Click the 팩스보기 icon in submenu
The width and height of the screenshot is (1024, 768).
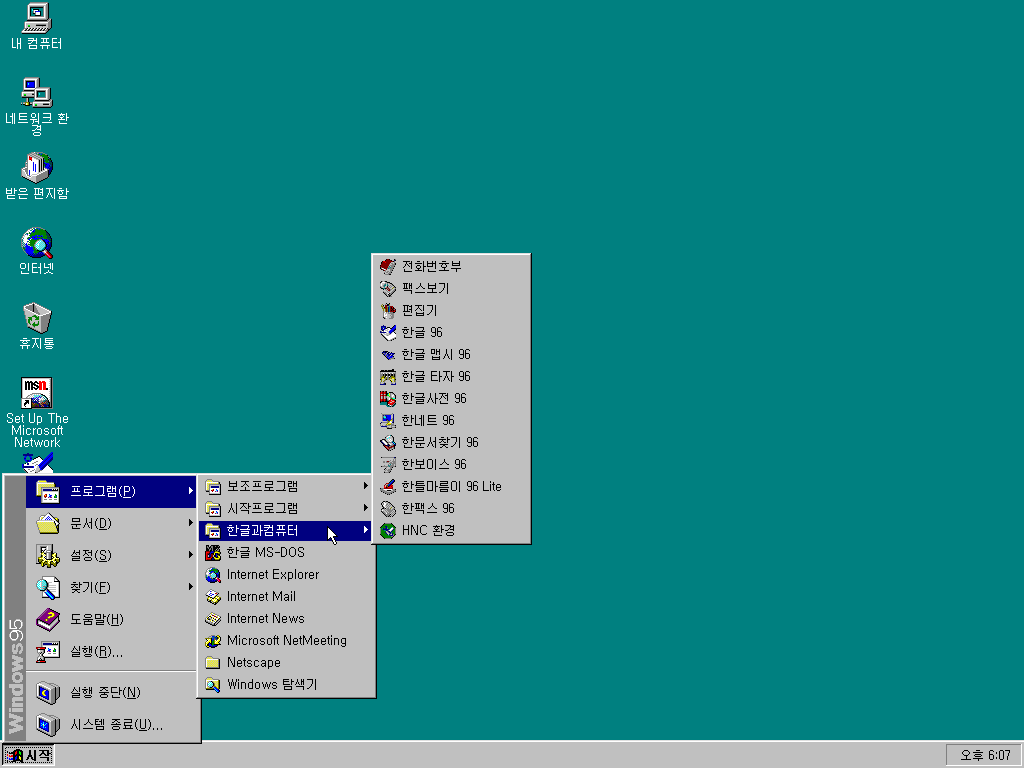(x=388, y=288)
